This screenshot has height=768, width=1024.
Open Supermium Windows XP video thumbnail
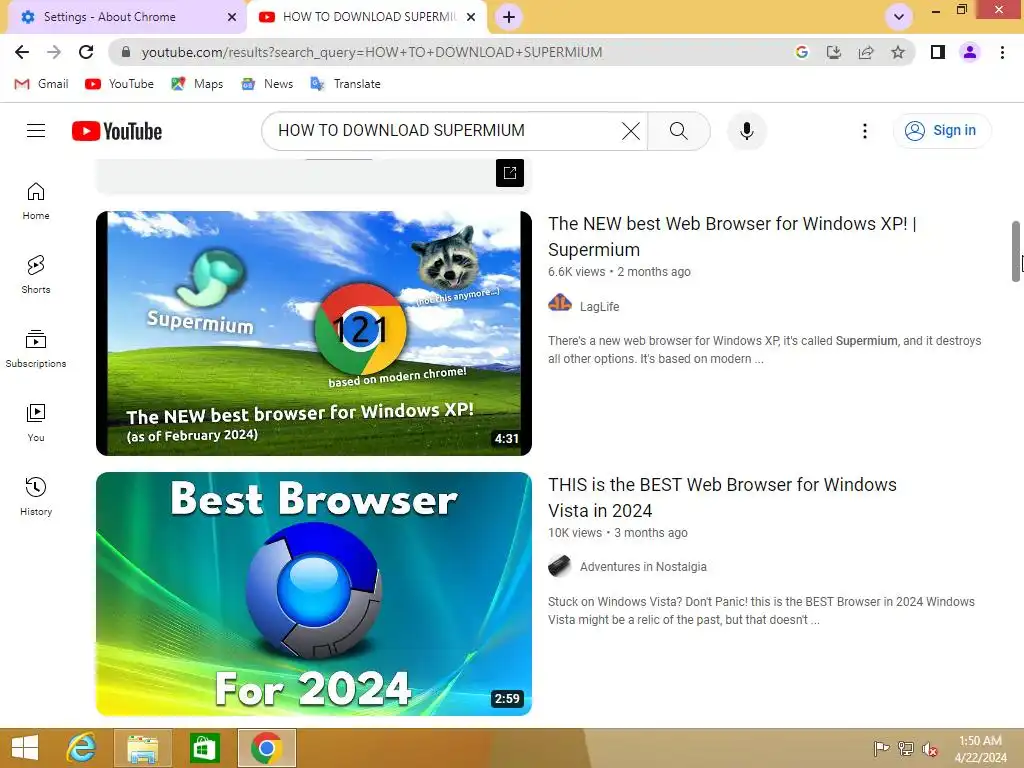313,333
